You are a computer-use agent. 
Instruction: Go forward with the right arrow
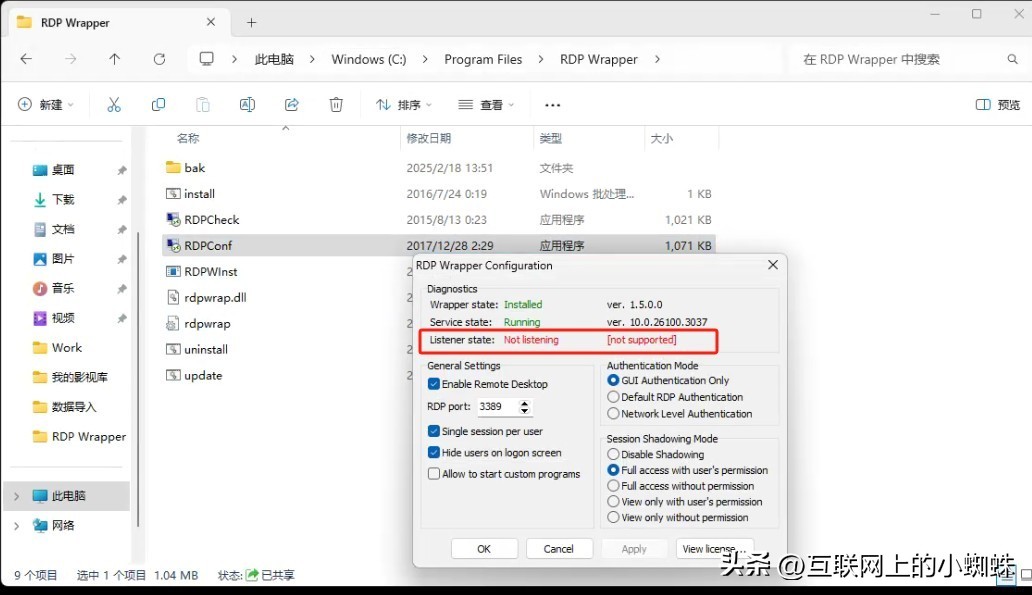70,59
